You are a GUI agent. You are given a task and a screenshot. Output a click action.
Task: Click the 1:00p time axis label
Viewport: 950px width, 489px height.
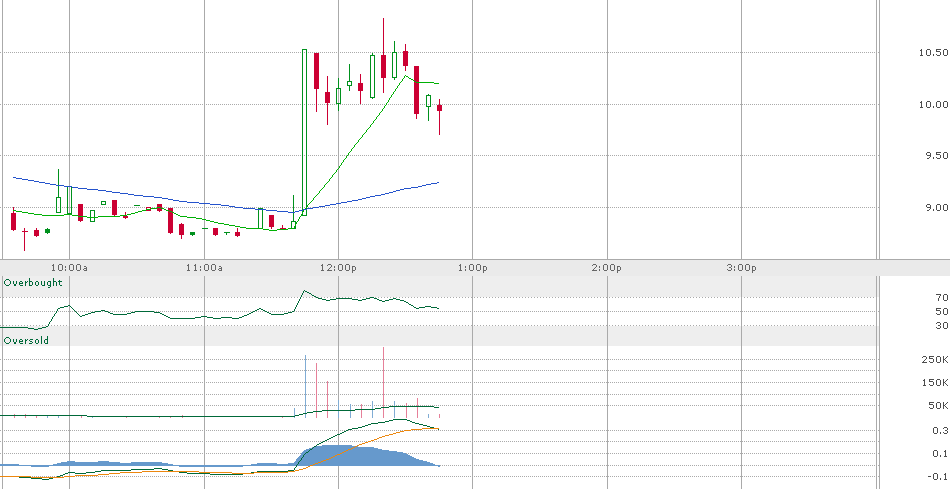473,268
